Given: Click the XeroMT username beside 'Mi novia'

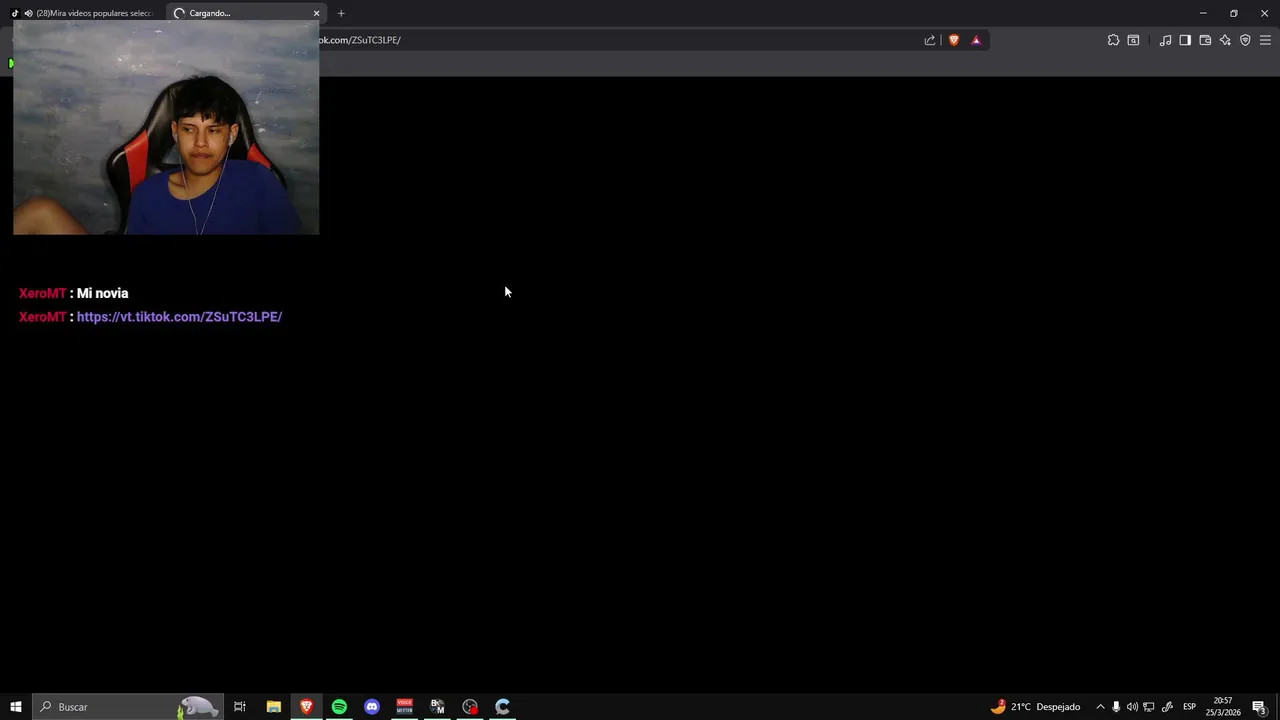Looking at the screenshot, I should pyautogui.click(x=42, y=293).
